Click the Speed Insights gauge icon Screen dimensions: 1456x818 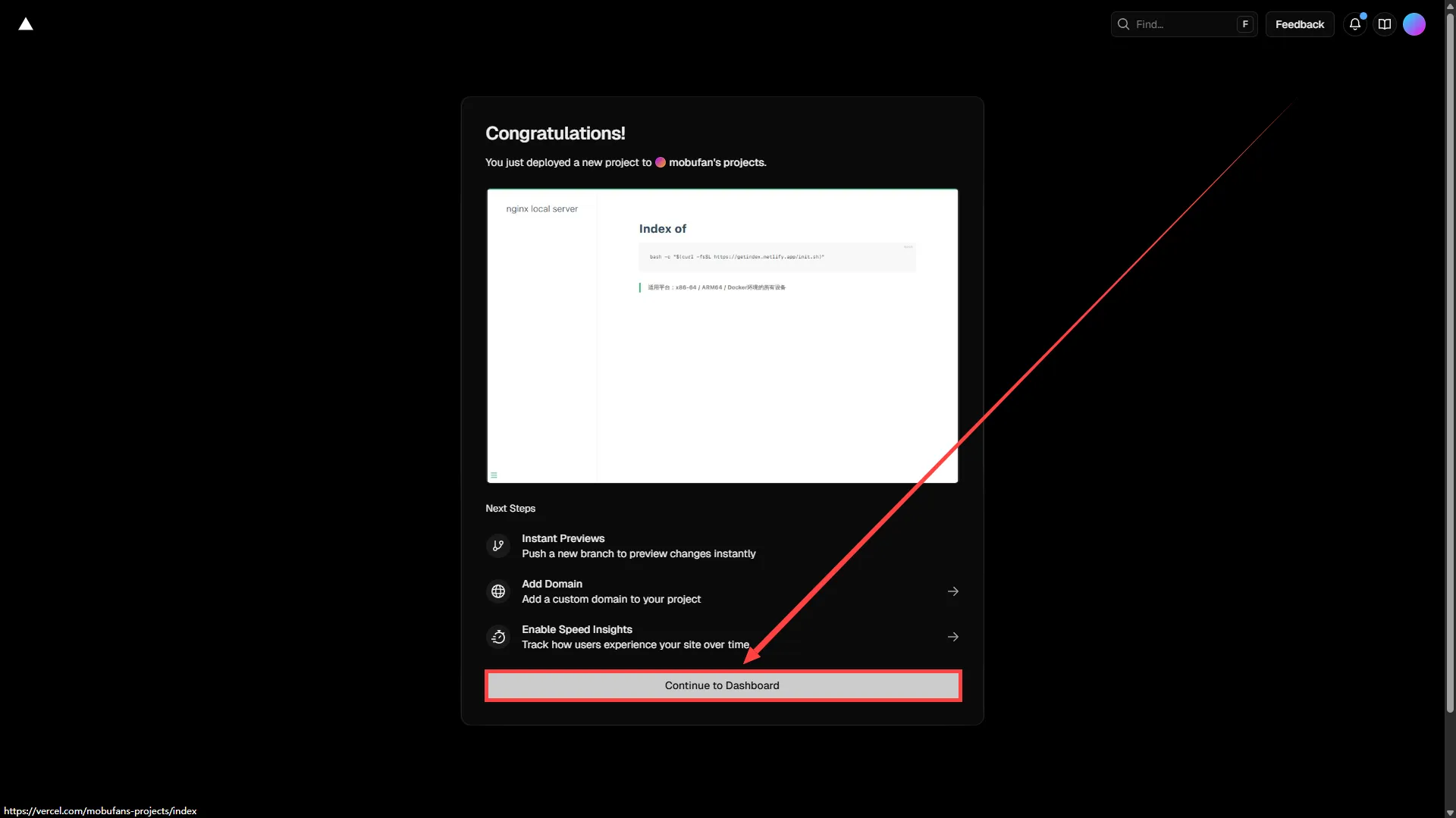[x=498, y=637]
